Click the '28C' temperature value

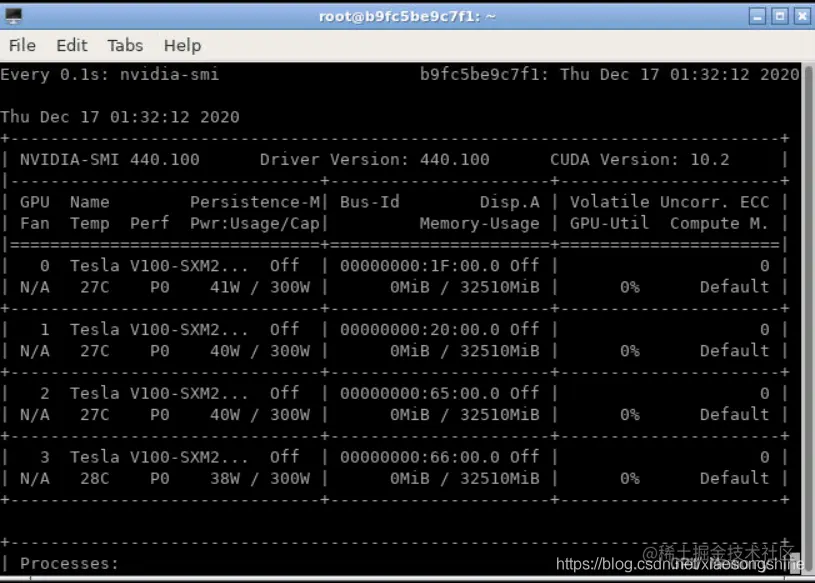[x=95, y=479]
